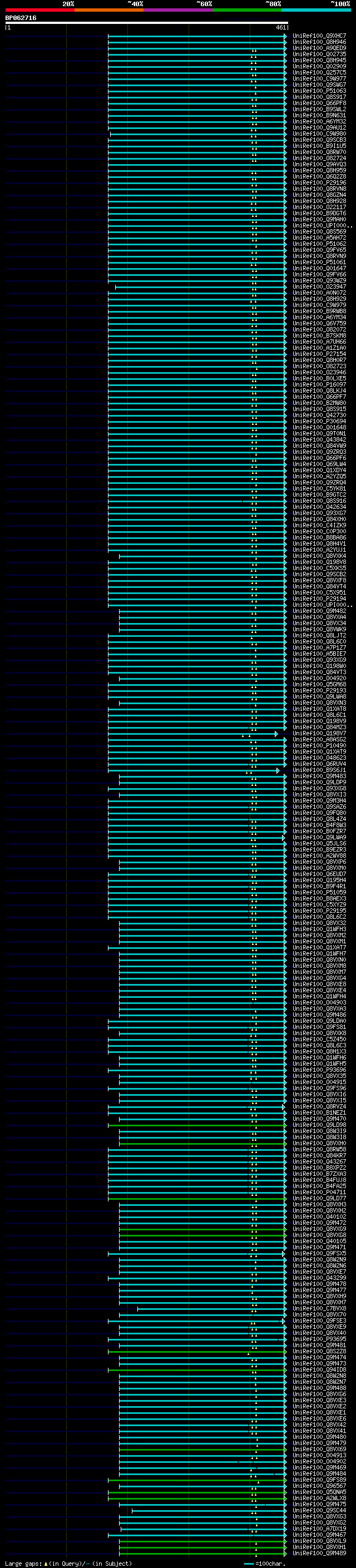The image size is (356, 1568).
Task: Click the query end position 461
Action: 280,27
